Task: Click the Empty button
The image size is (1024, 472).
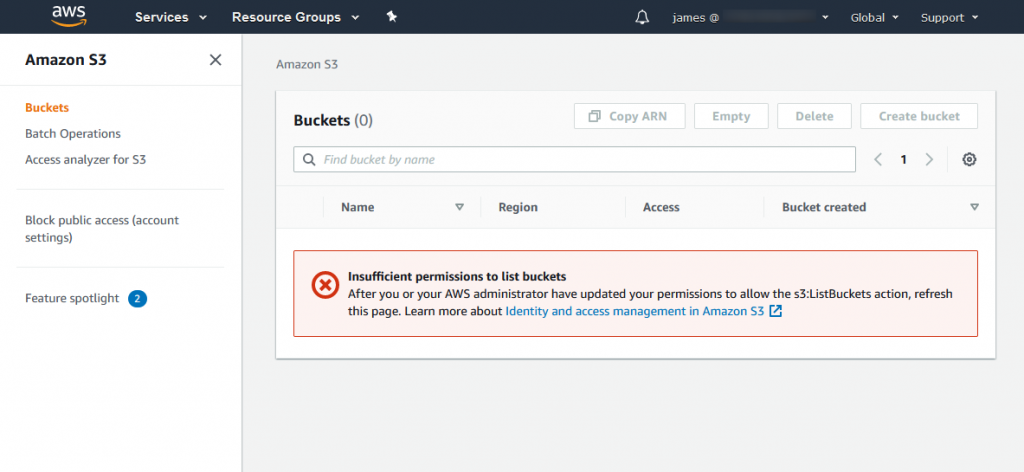Action: tap(731, 116)
